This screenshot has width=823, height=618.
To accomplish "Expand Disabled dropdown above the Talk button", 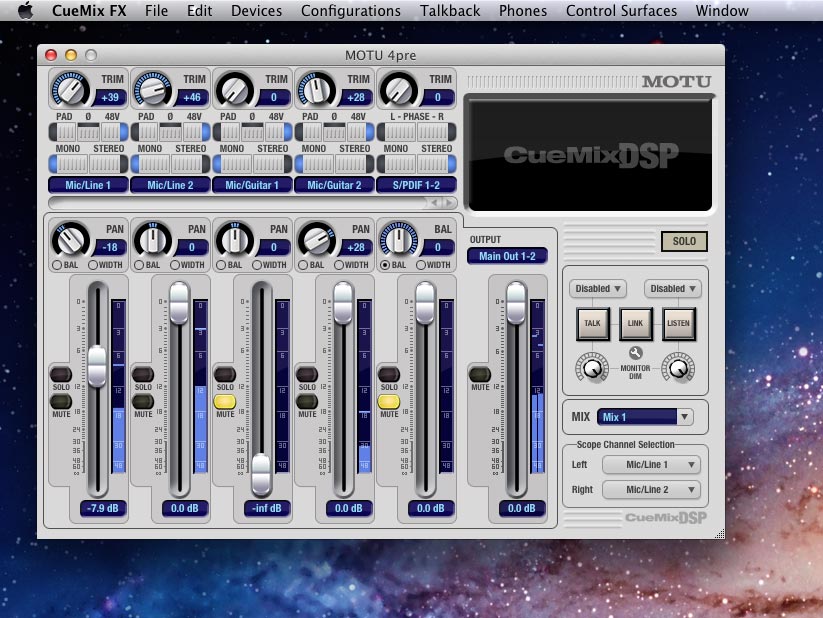I will [598, 289].
